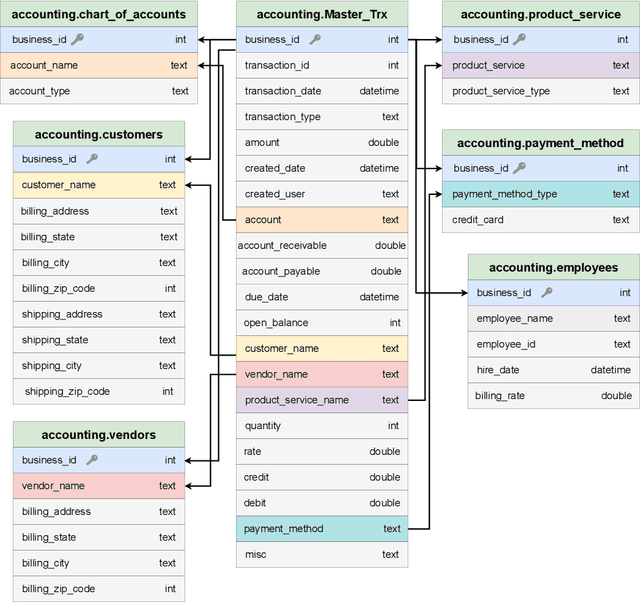Click the orange account row in Master_Trx
Viewport: 640px width, 602px height.
pos(322,220)
